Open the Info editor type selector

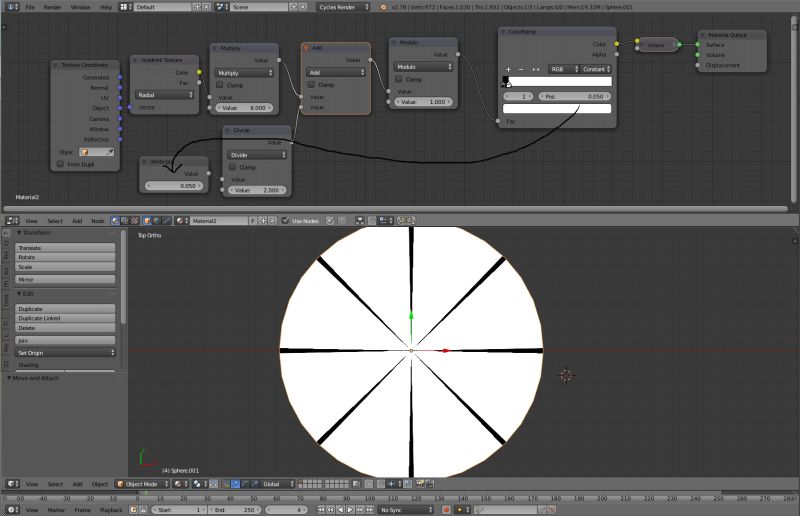(12, 7)
